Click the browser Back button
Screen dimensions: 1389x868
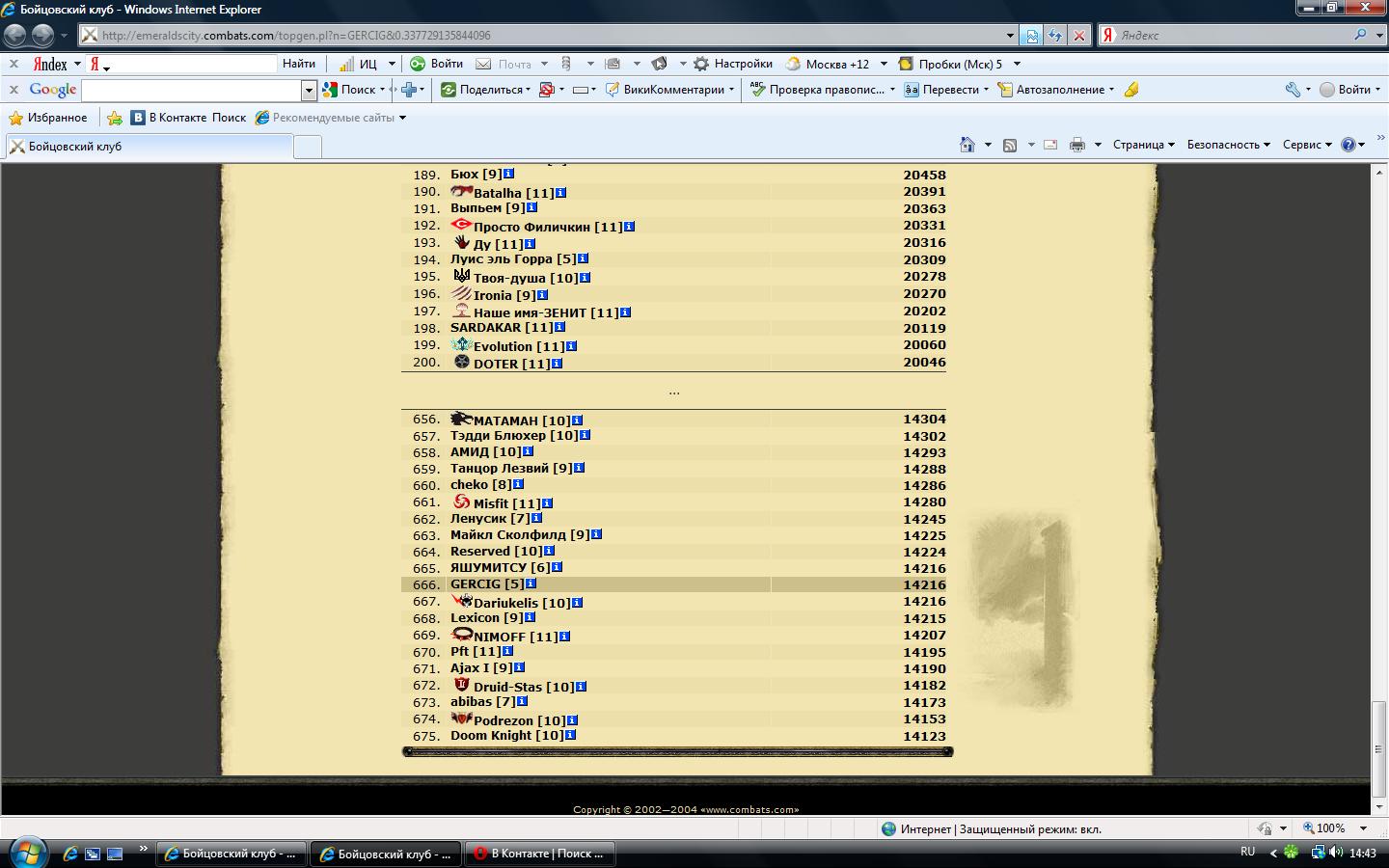[15, 36]
